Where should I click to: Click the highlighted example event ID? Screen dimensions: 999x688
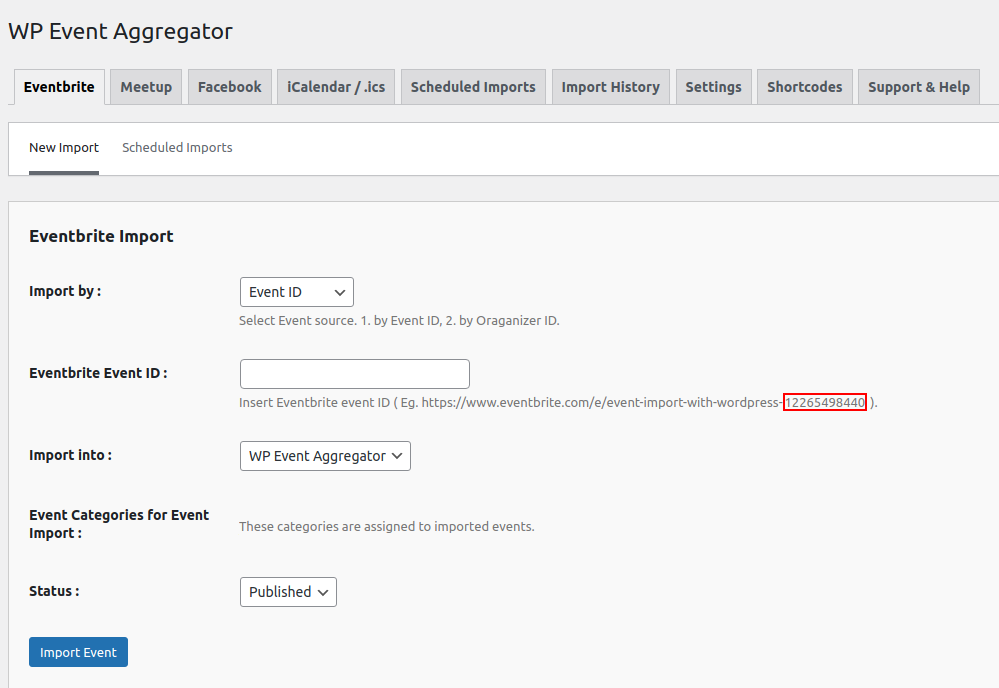824,402
